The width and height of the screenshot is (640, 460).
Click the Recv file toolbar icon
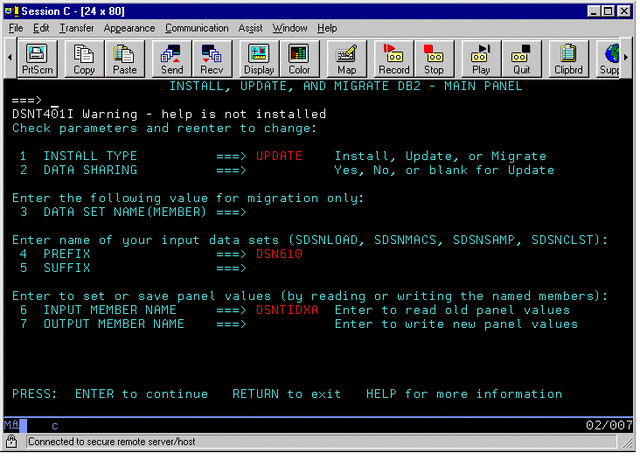tap(212, 59)
